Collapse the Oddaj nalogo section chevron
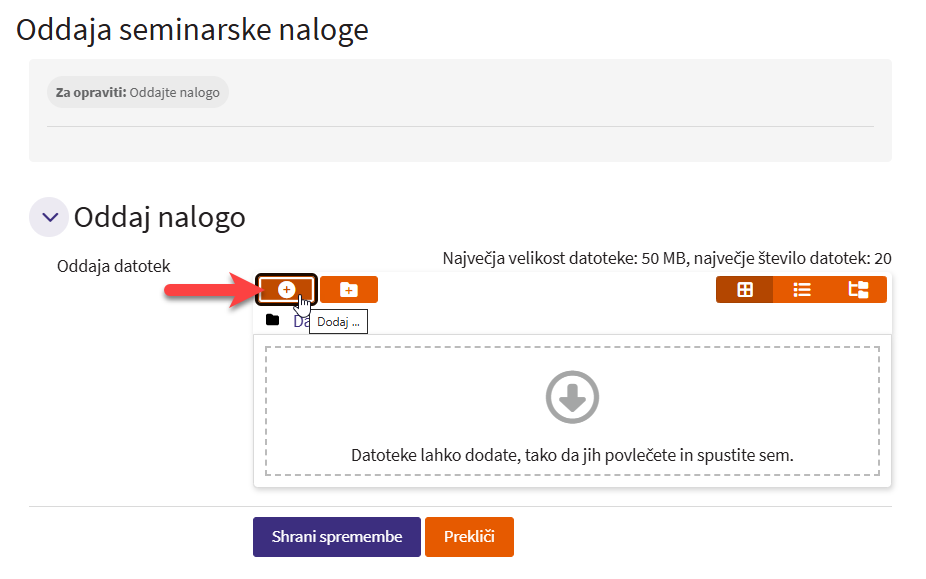926x579 pixels. coord(48,217)
